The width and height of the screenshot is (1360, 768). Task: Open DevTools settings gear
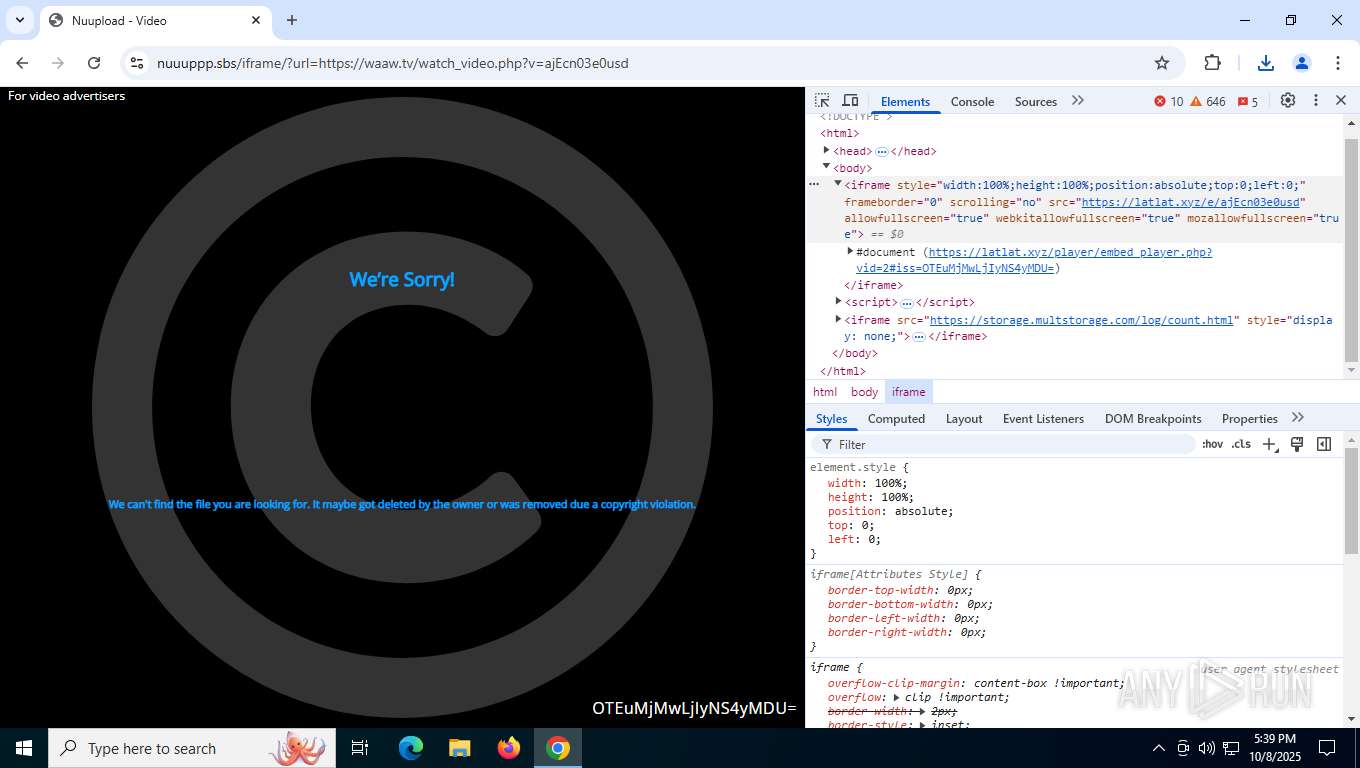pos(1288,101)
